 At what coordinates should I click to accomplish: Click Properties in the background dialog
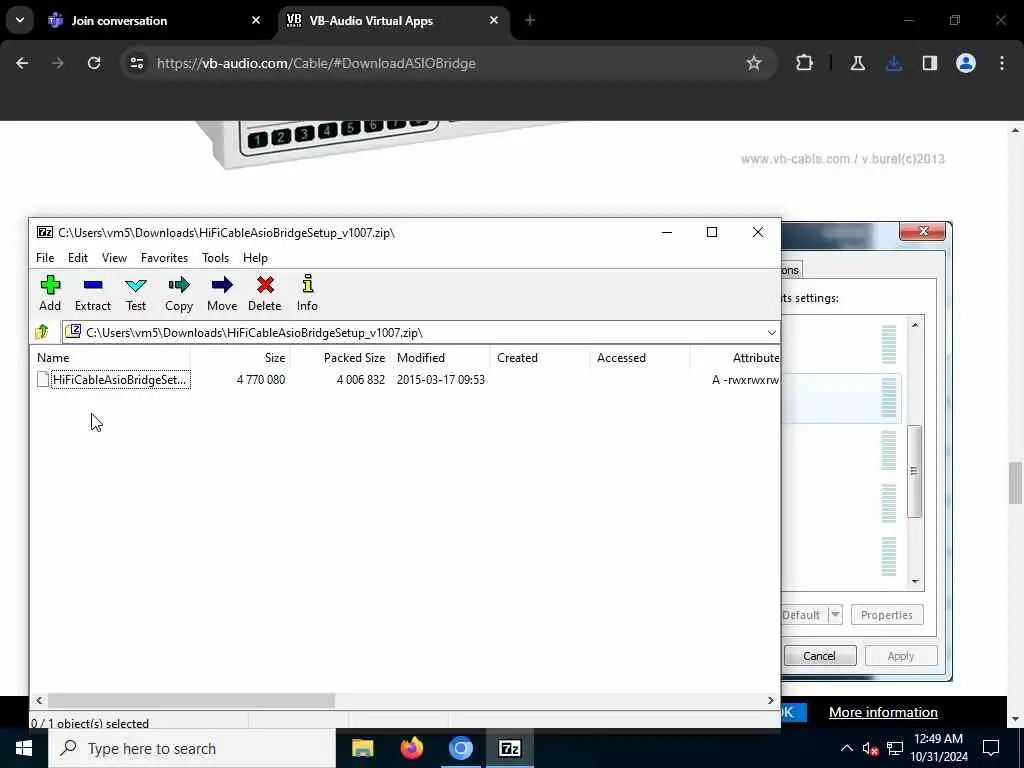[887, 615]
